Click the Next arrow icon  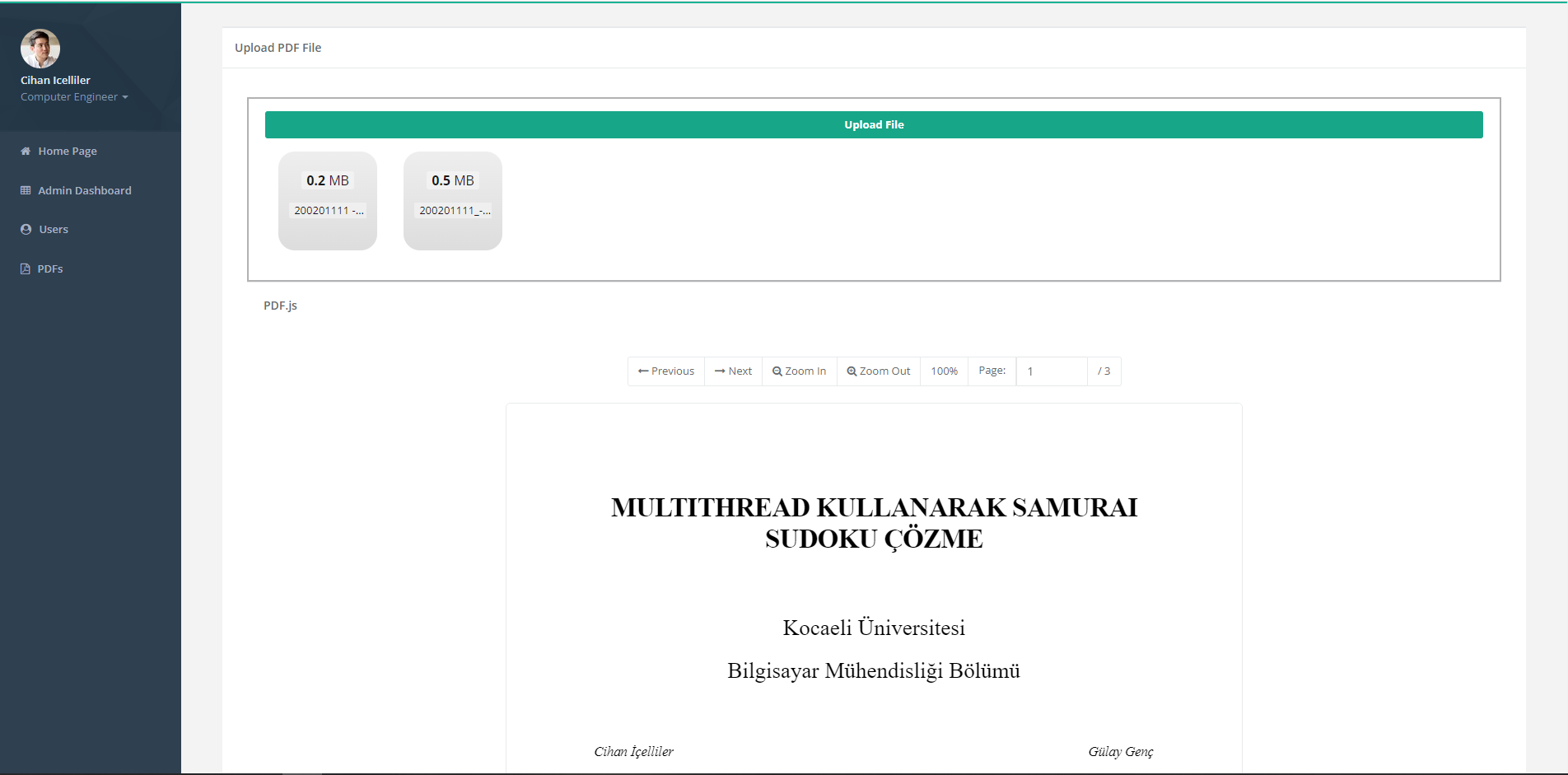click(x=720, y=371)
